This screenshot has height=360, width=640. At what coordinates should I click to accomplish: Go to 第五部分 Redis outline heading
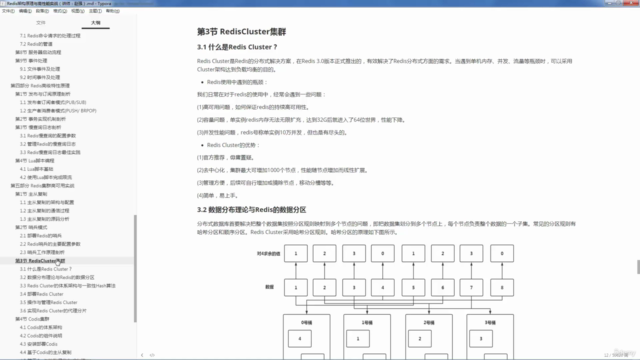[42, 186]
